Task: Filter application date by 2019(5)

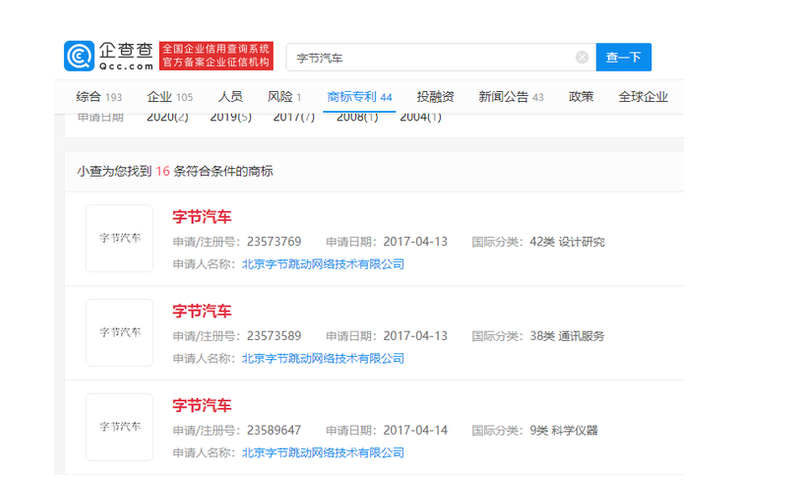Action: (231, 118)
